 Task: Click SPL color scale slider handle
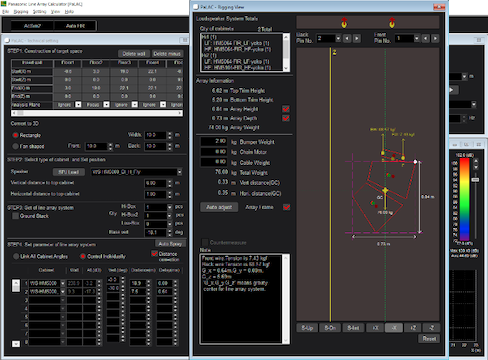476,180
